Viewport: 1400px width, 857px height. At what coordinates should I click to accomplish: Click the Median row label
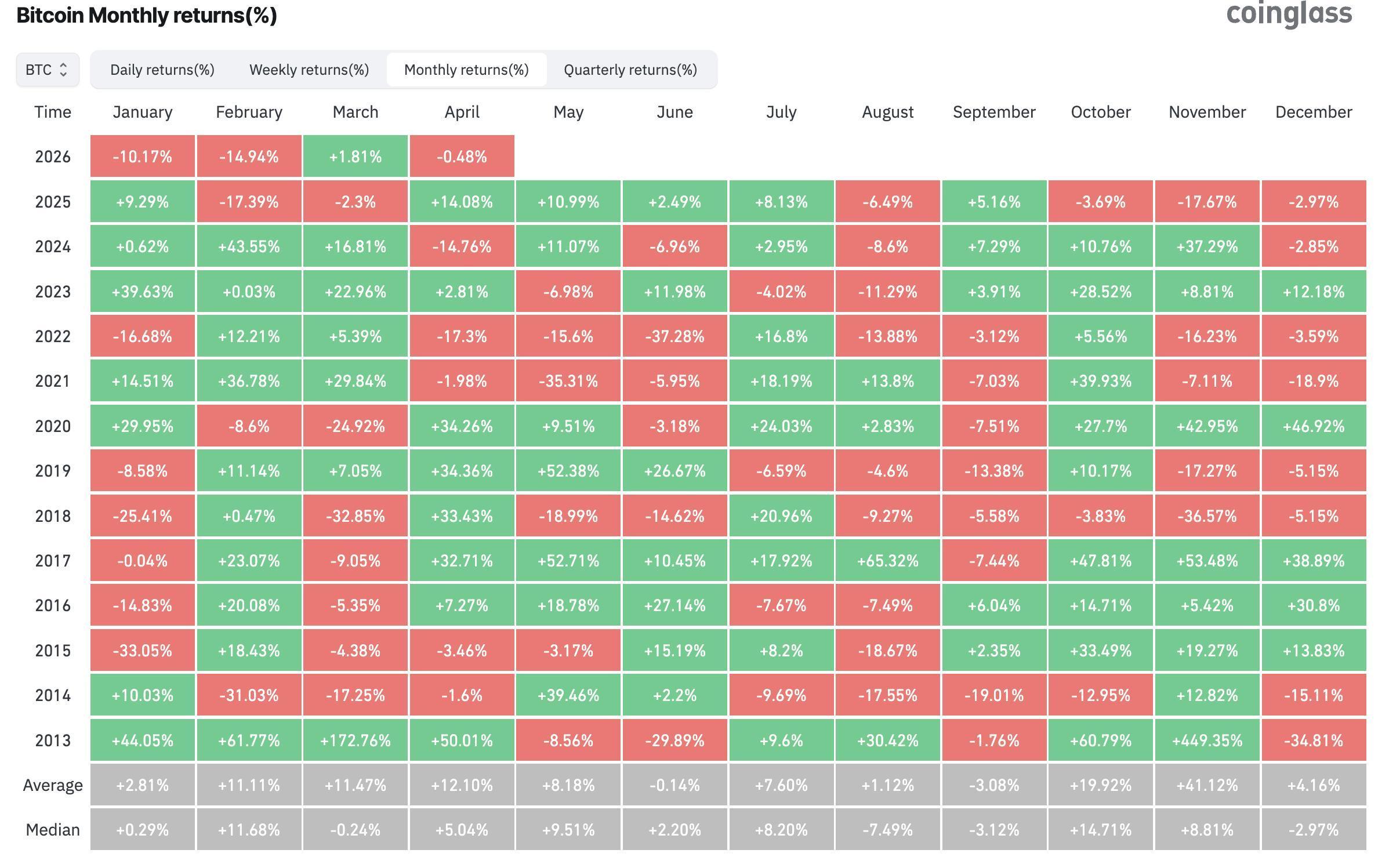pyautogui.click(x=52, y=829)
